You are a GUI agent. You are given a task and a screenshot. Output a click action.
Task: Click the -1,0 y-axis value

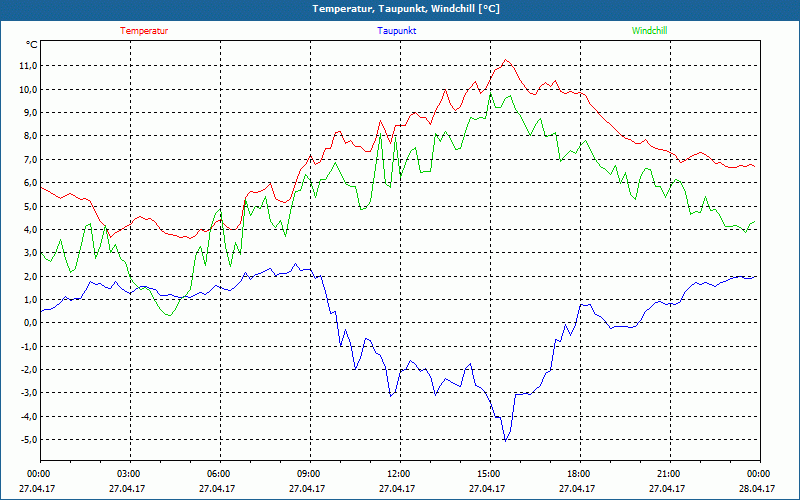click(x=28, y=346)
